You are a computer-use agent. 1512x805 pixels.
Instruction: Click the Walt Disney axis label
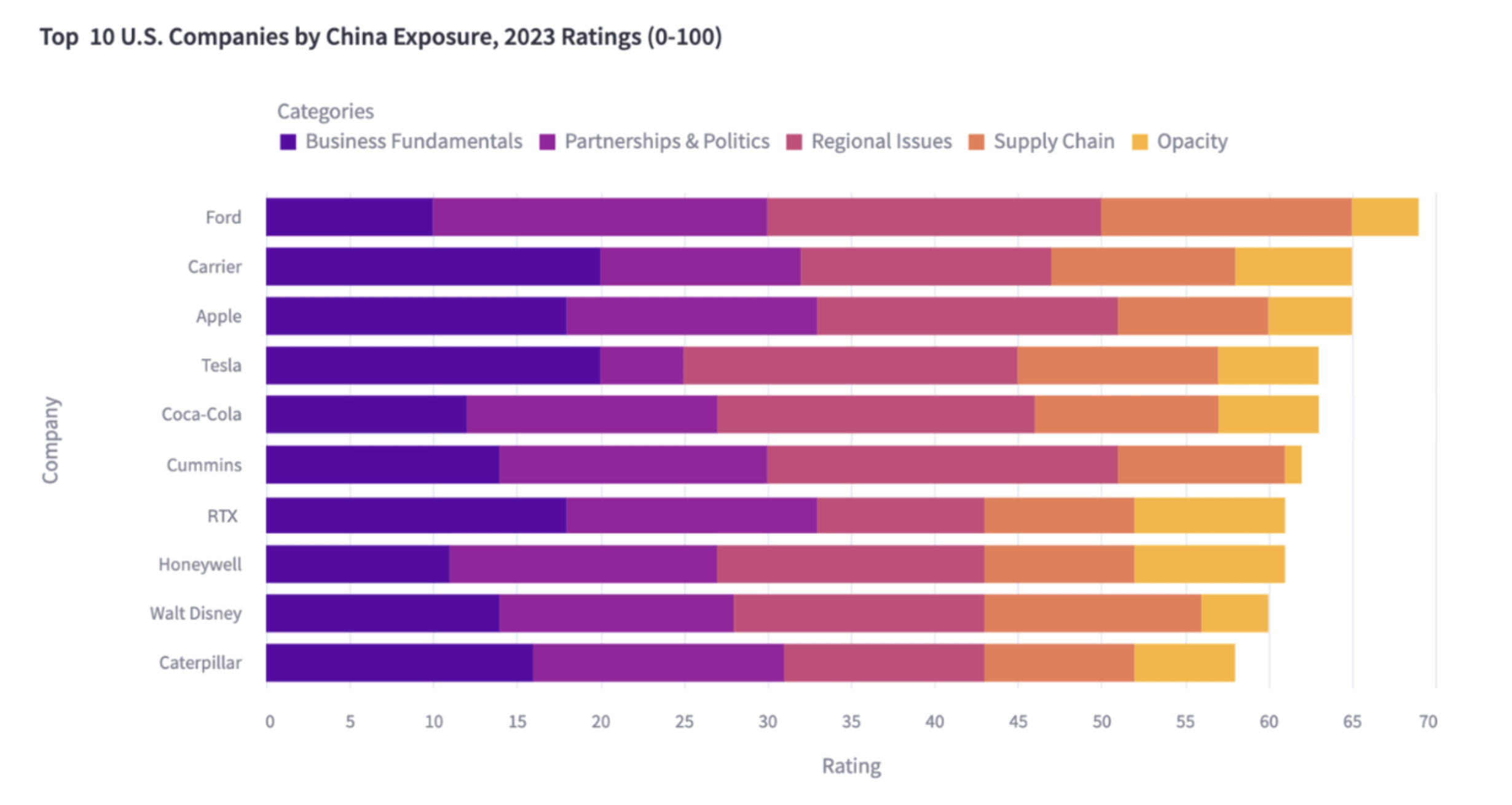(x=195, y=613)
